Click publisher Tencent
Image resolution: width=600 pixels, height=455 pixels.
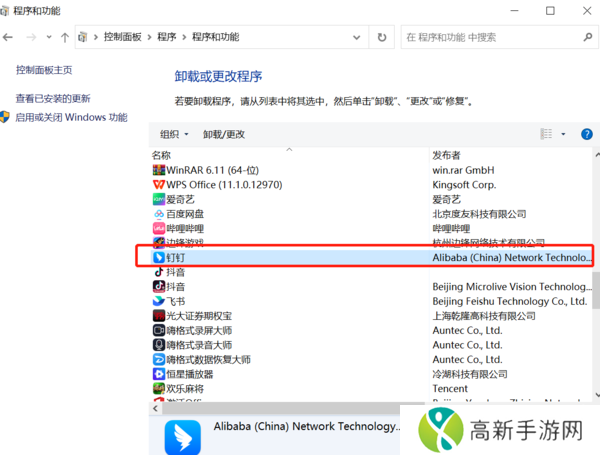[x=450, y=388]
